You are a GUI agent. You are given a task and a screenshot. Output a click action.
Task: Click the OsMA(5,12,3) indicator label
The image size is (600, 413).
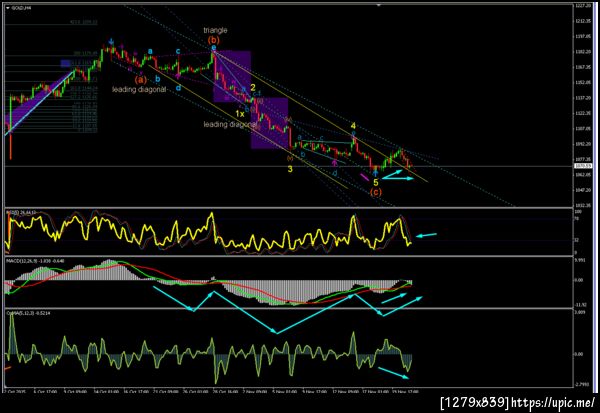[x=28, y=313]
